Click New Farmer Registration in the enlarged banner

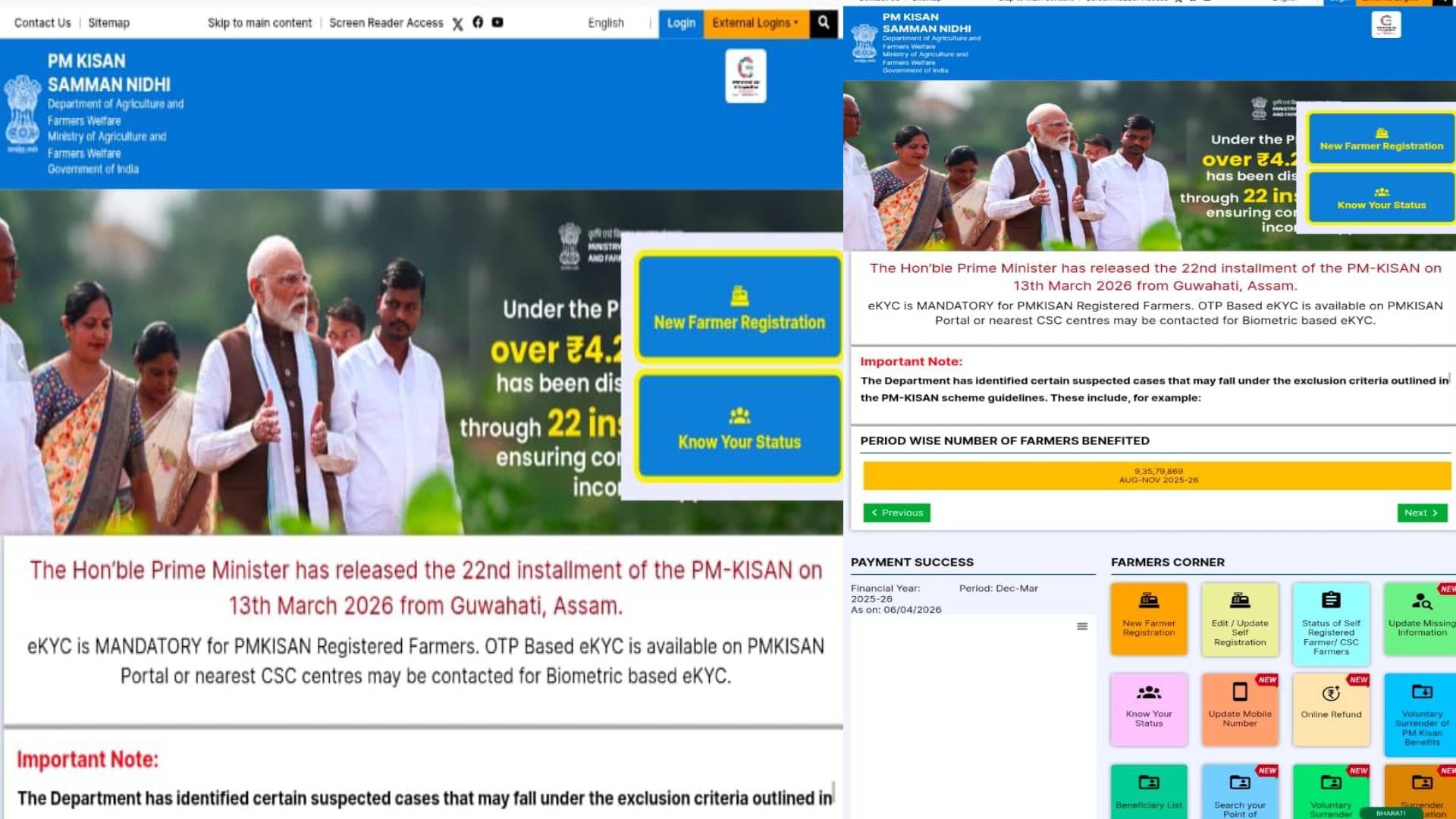click(739, 307)
